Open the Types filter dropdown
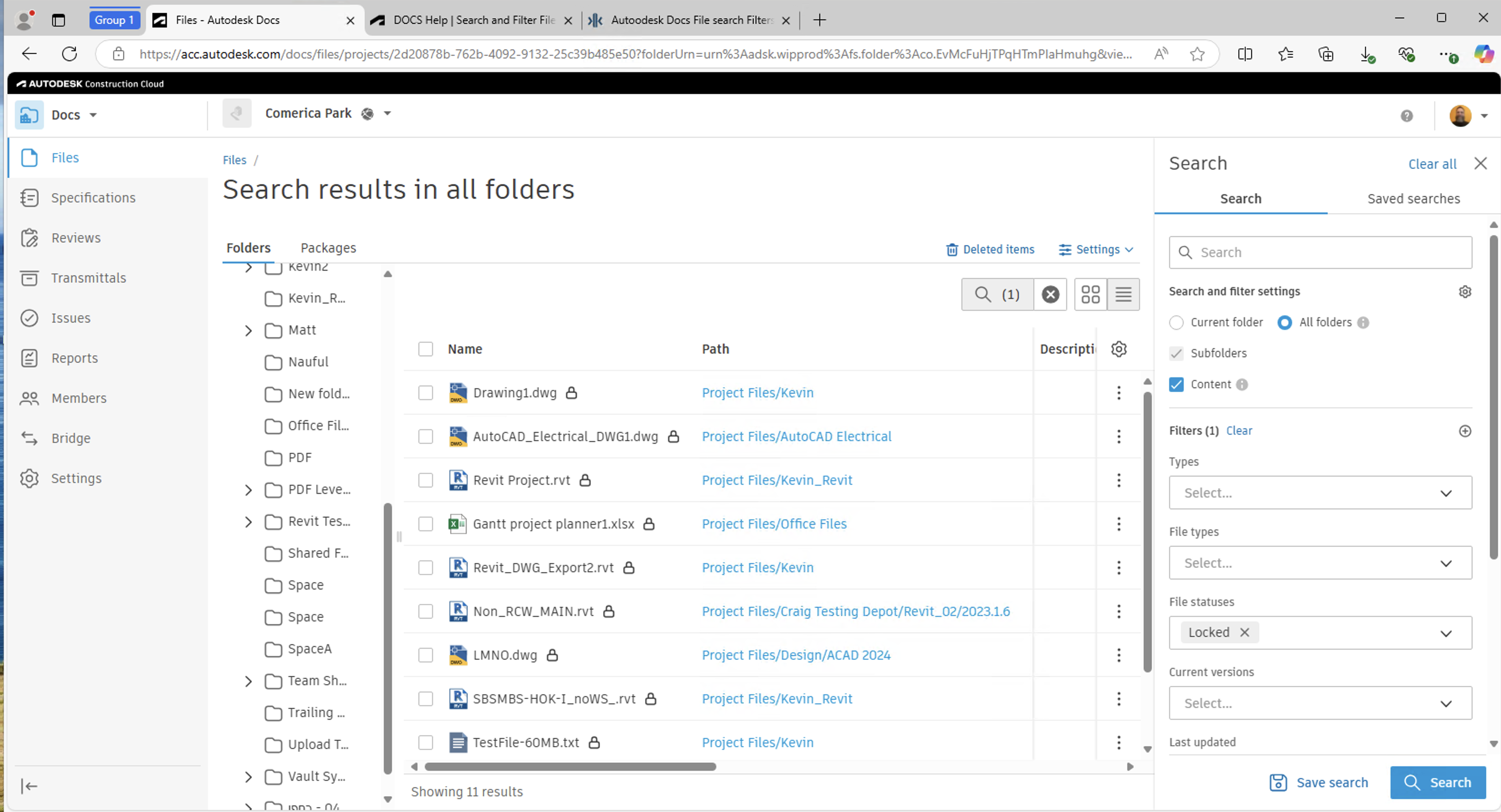 [x=1320, y=493]
